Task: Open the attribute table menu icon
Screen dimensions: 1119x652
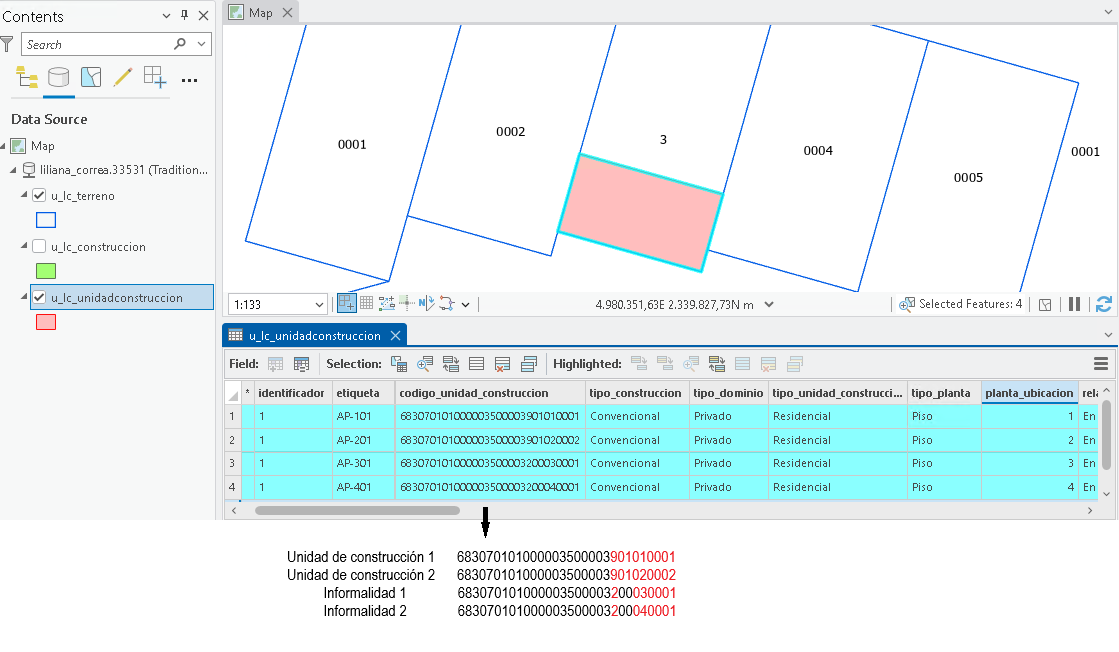Action: click(x=1100, y=364)
